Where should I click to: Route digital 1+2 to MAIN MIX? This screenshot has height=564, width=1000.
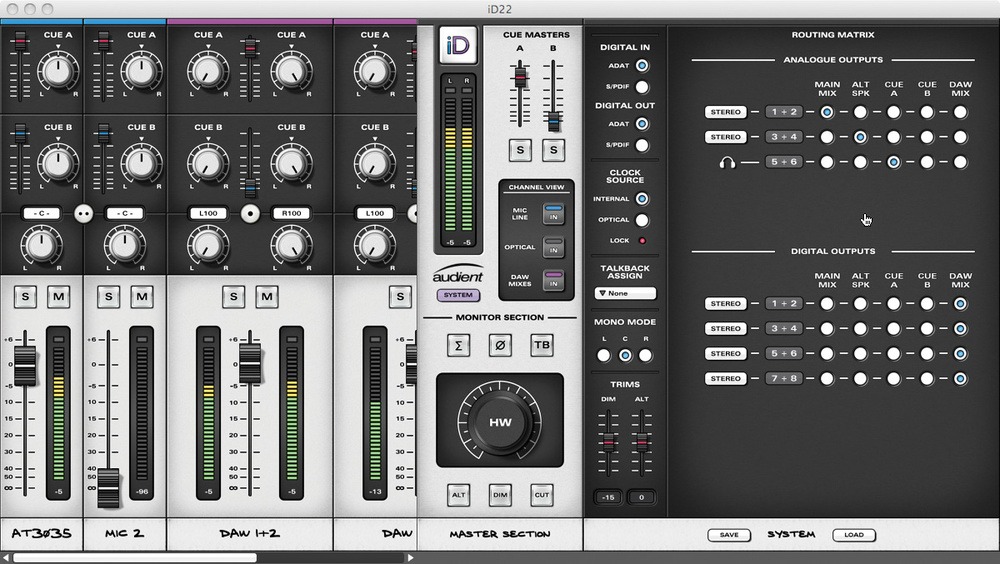827,304
